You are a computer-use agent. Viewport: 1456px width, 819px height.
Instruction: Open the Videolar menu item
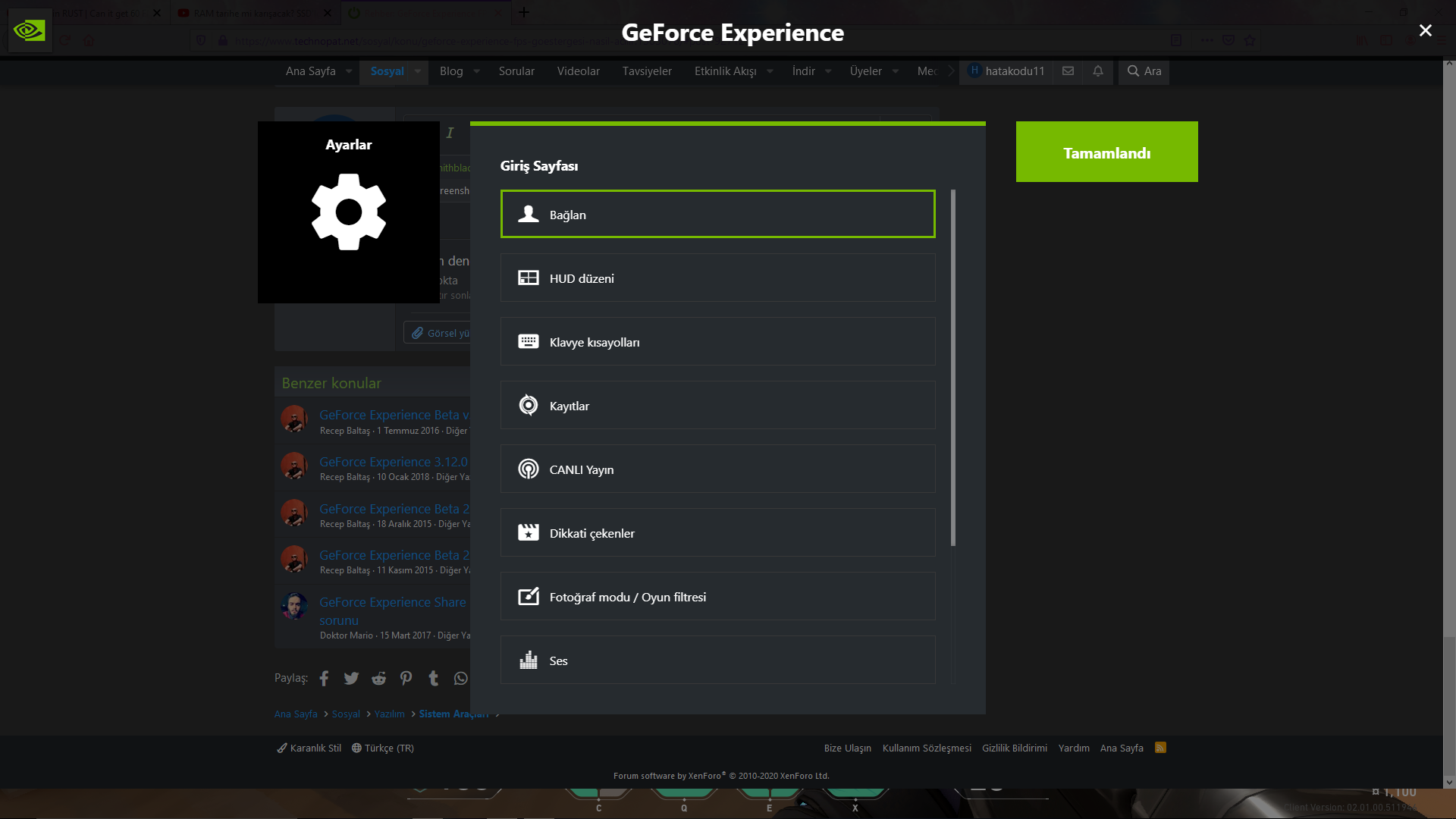point(578,71)
